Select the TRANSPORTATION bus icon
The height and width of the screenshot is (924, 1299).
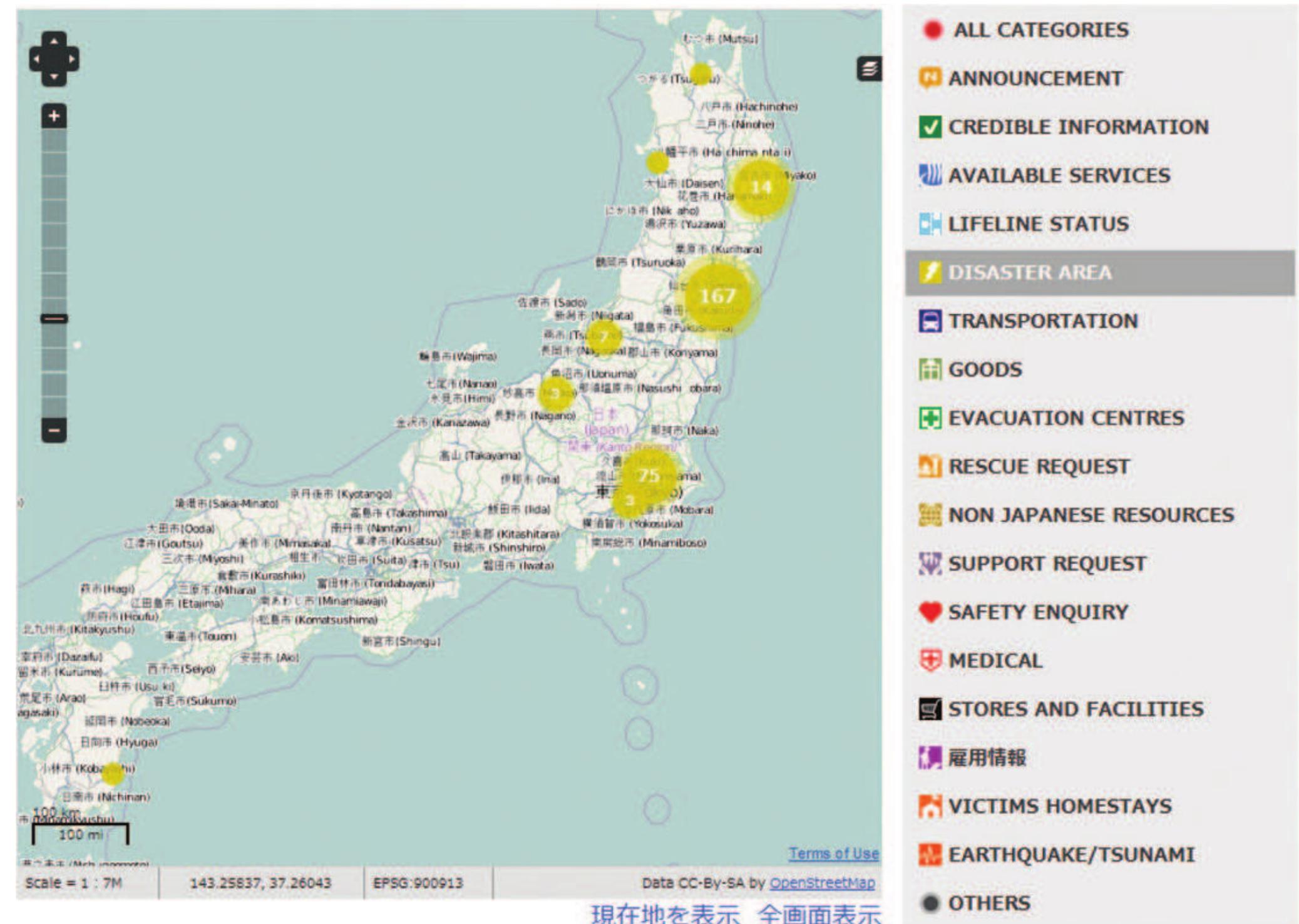coord(932,321)
